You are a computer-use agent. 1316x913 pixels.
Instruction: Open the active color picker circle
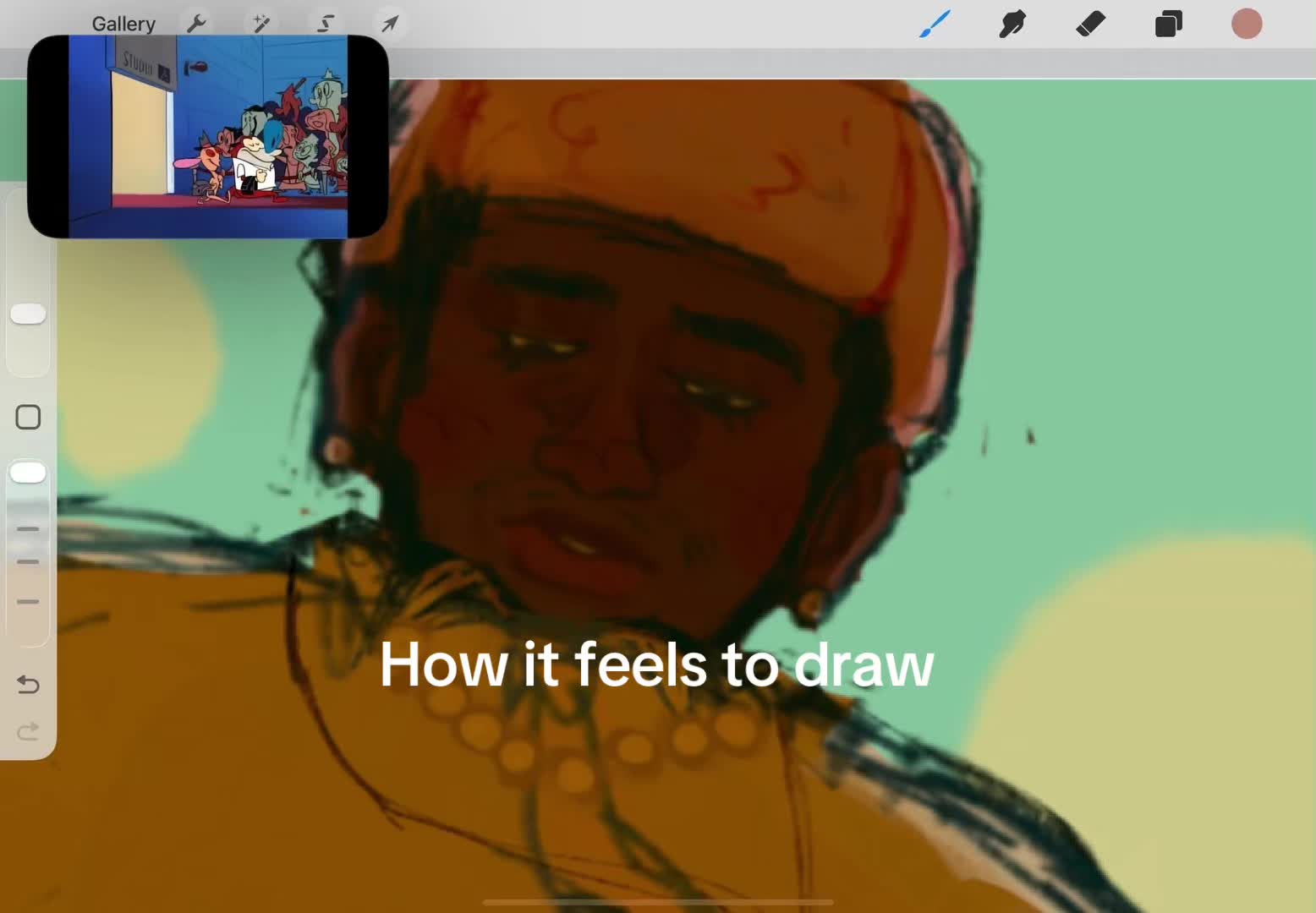[1247, 24]
